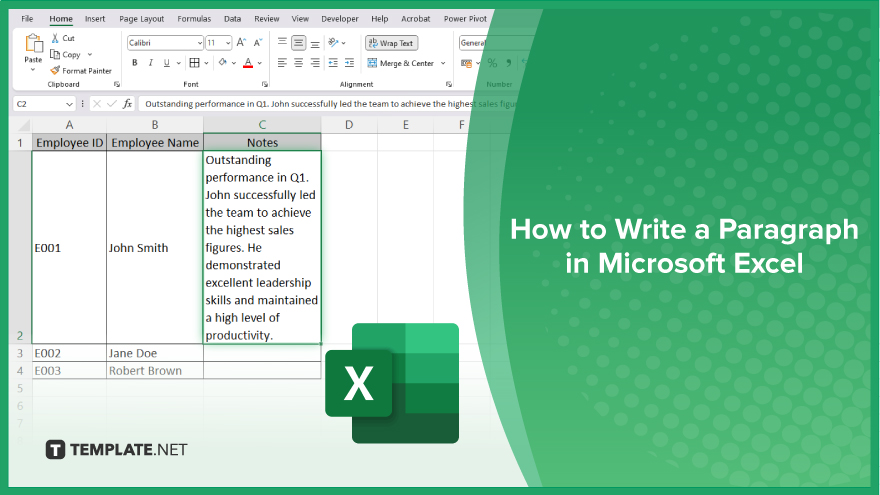Expand Copy options arrow
880x495 pixels.
pyautogui.click(x=90, y=54)
